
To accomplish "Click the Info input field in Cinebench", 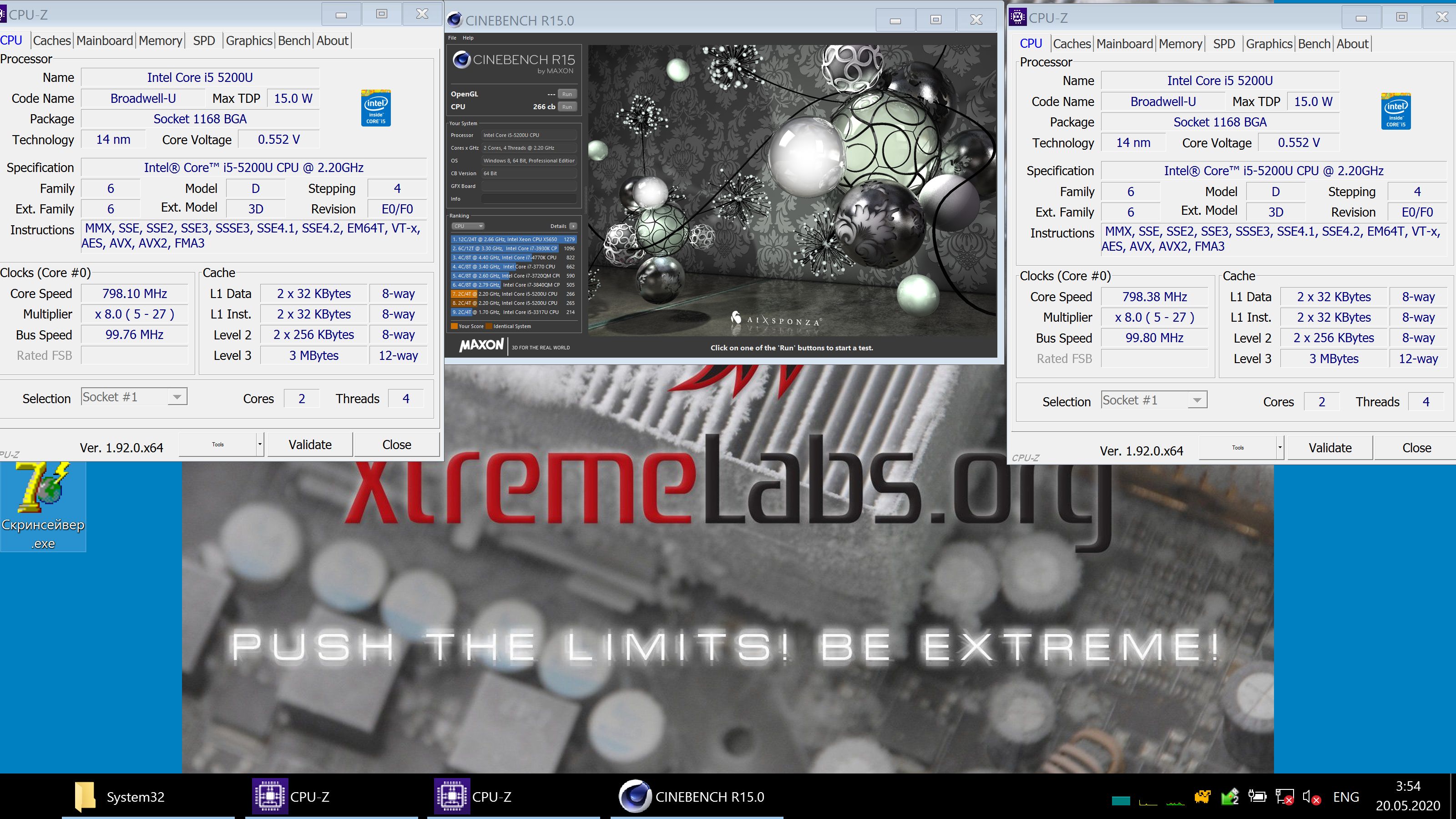I will point(529,199).
